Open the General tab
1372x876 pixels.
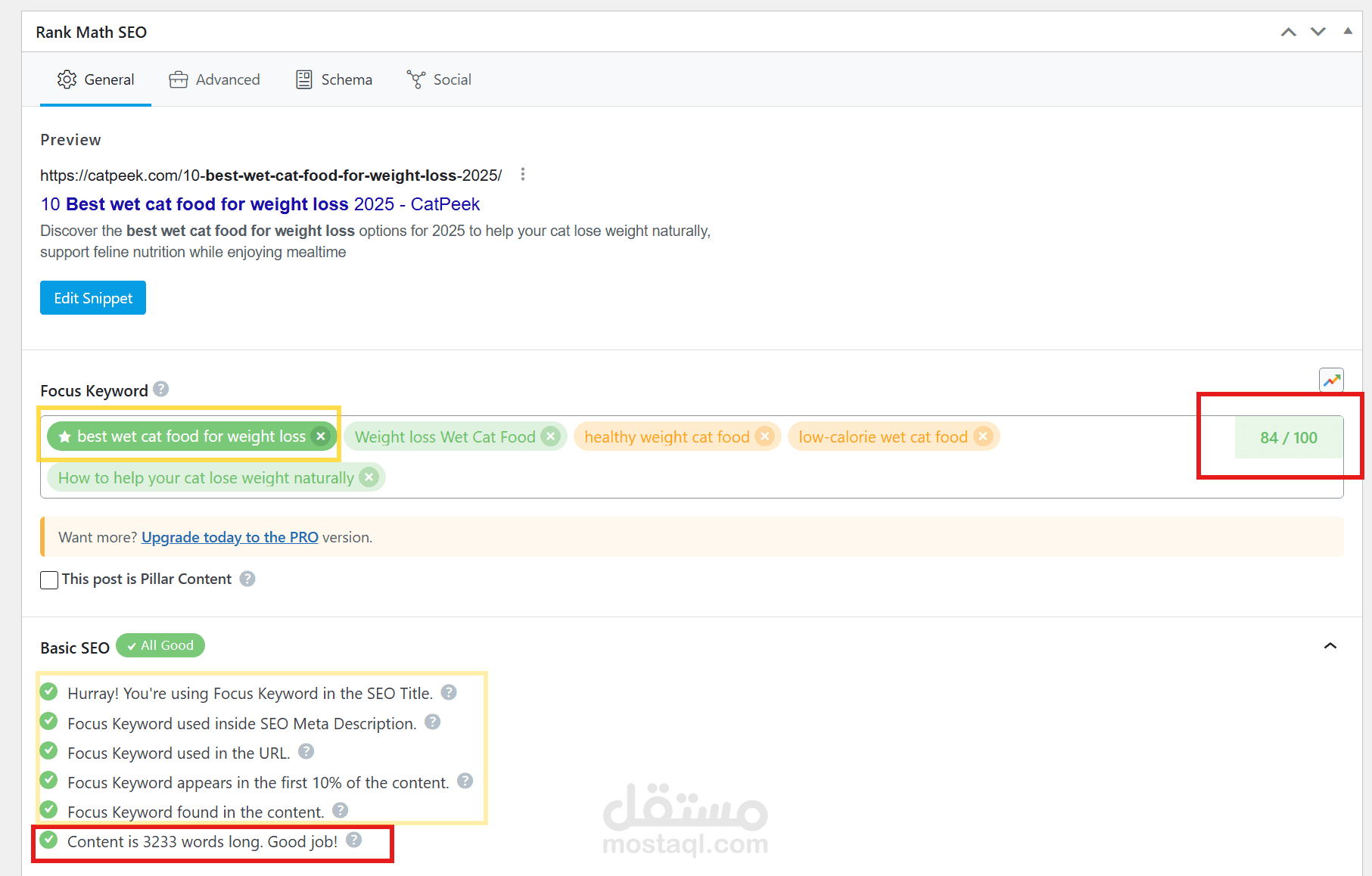(95, 79)
